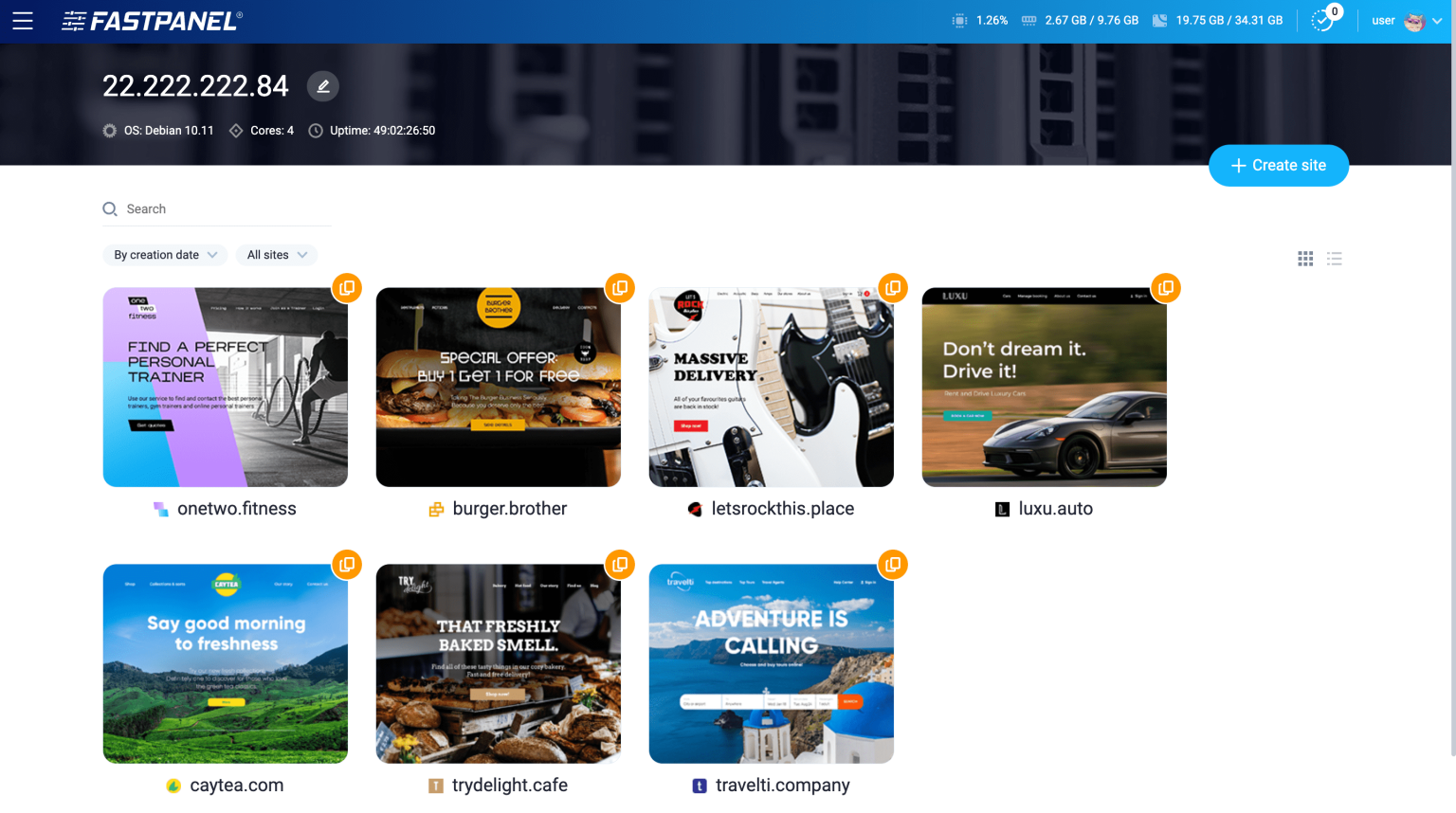
Task: Switch to list view for sites
Action: point(1335,258)
